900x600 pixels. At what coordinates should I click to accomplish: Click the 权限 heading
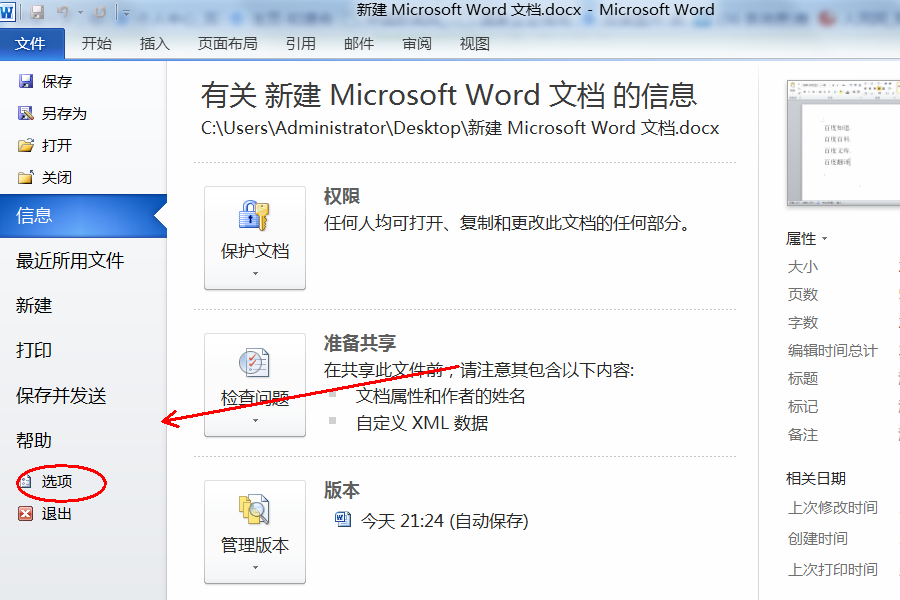342,196
